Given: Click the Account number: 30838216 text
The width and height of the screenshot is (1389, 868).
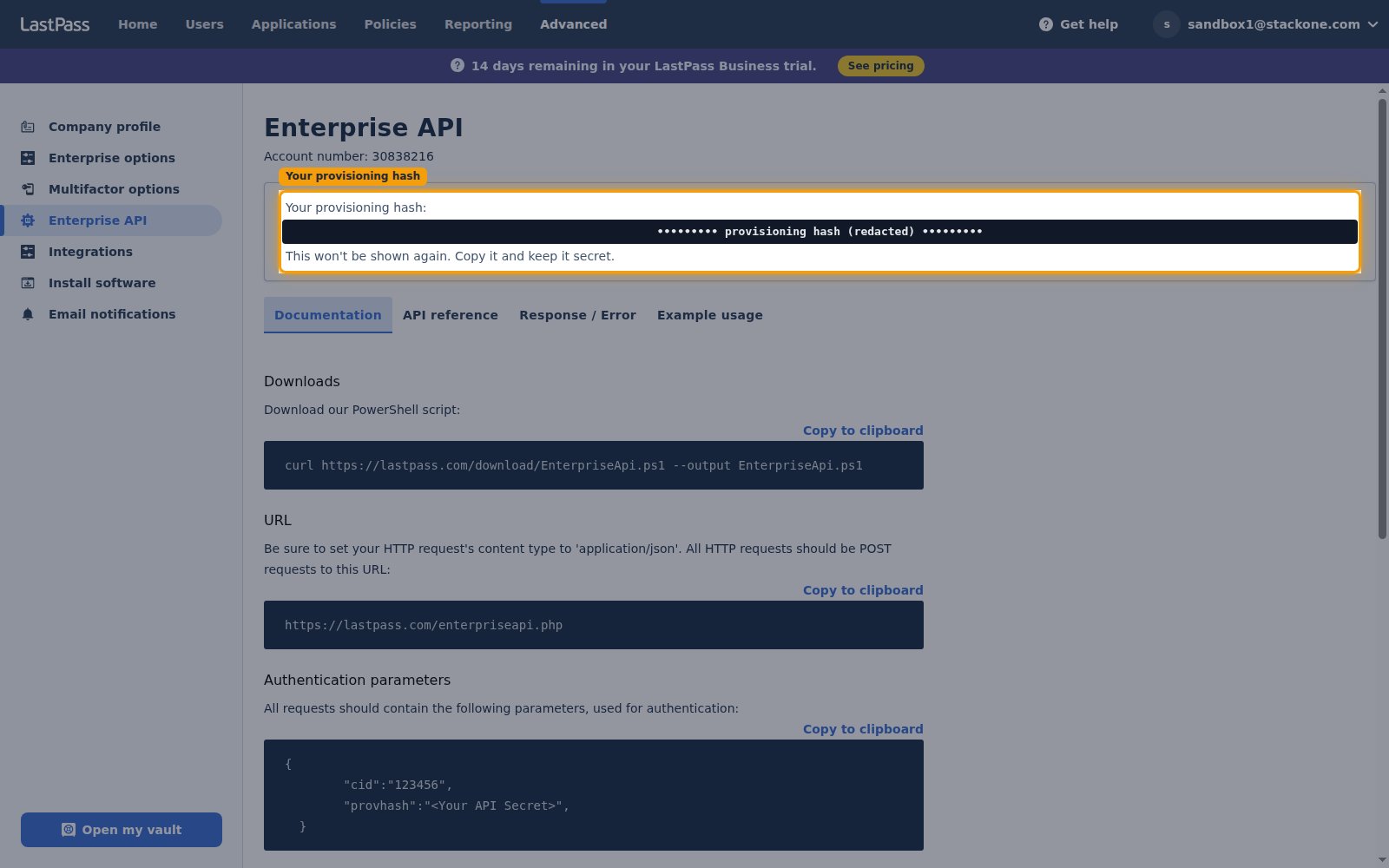Looking at the screenshot, I should [349, 156].
